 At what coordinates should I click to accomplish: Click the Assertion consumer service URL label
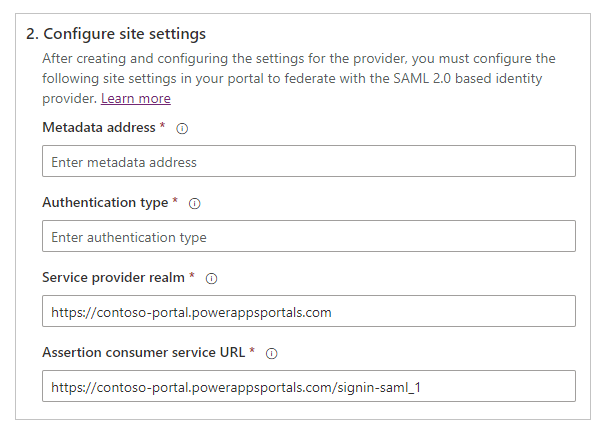tap(143, 352)
